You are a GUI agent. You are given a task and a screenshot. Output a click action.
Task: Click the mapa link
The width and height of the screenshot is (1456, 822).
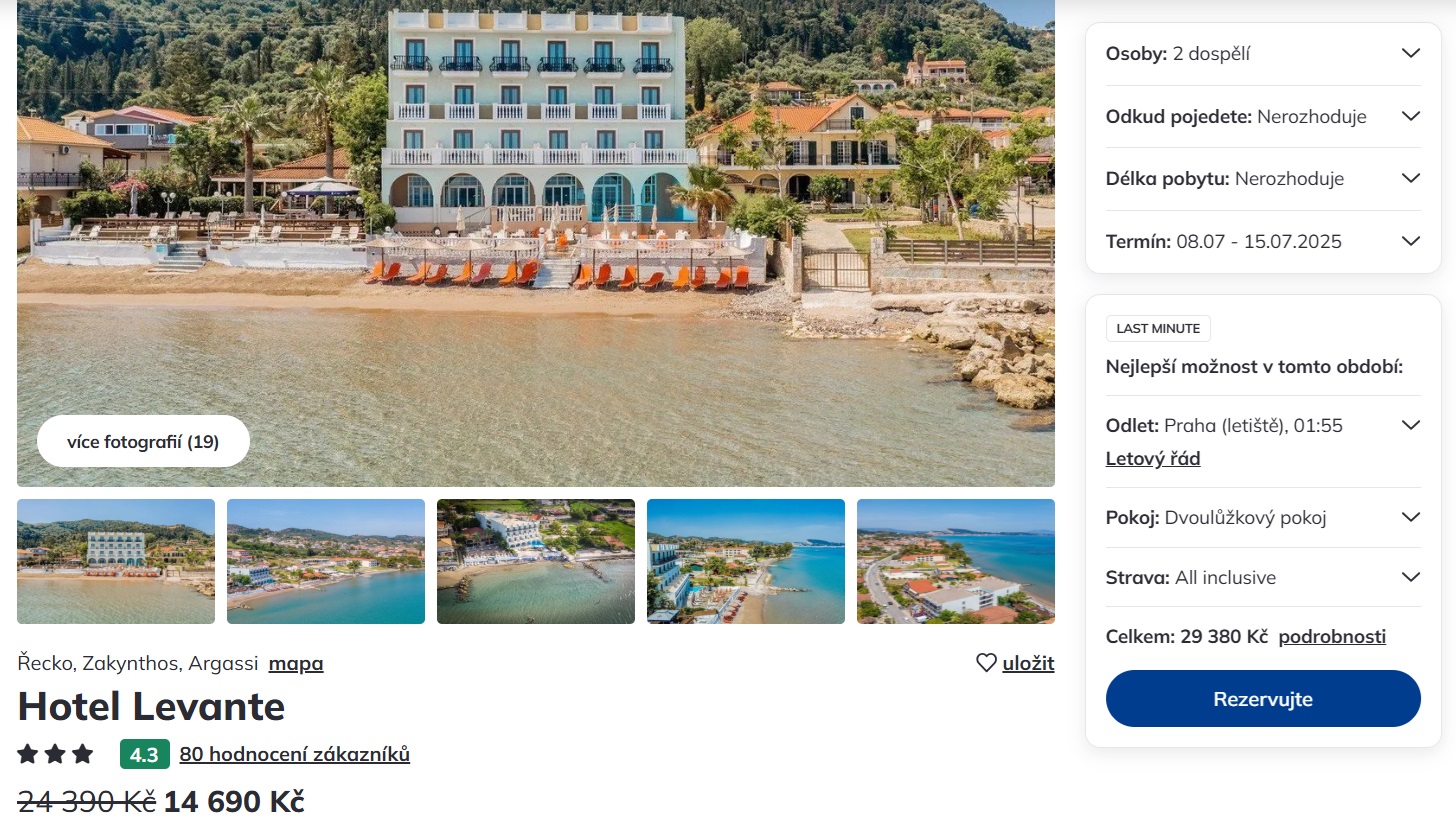[296, 663]
